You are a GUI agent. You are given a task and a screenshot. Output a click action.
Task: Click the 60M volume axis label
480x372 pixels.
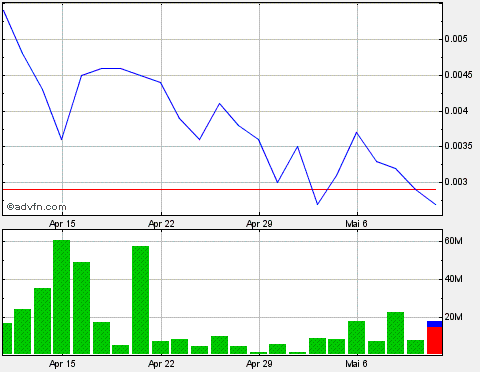(x=453, y=241)
